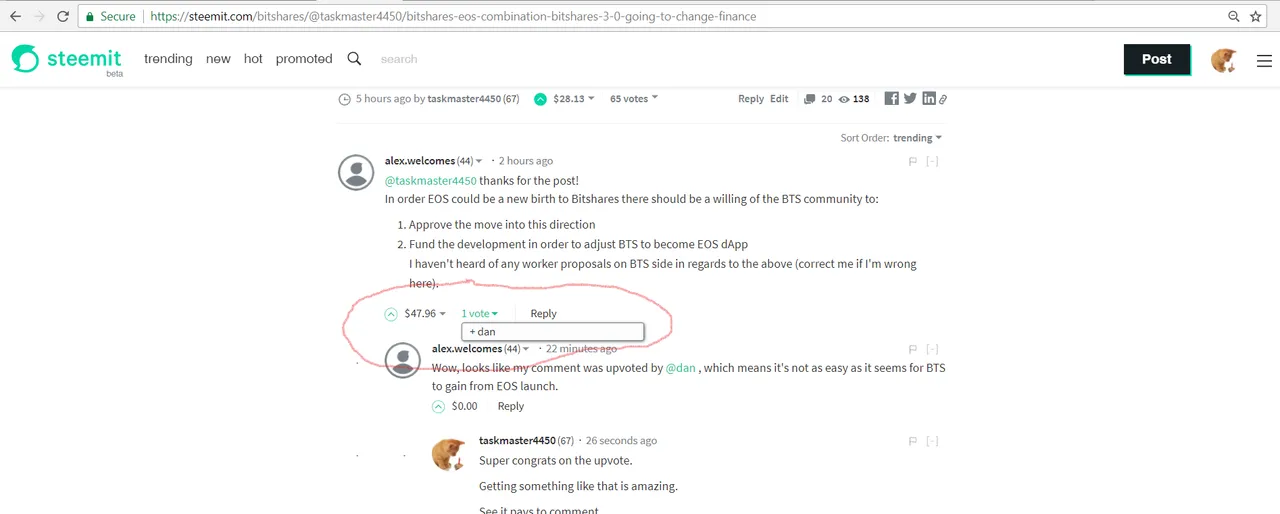Flag the taskmaster4450 26 seconds ago comment

pos(912,441)
